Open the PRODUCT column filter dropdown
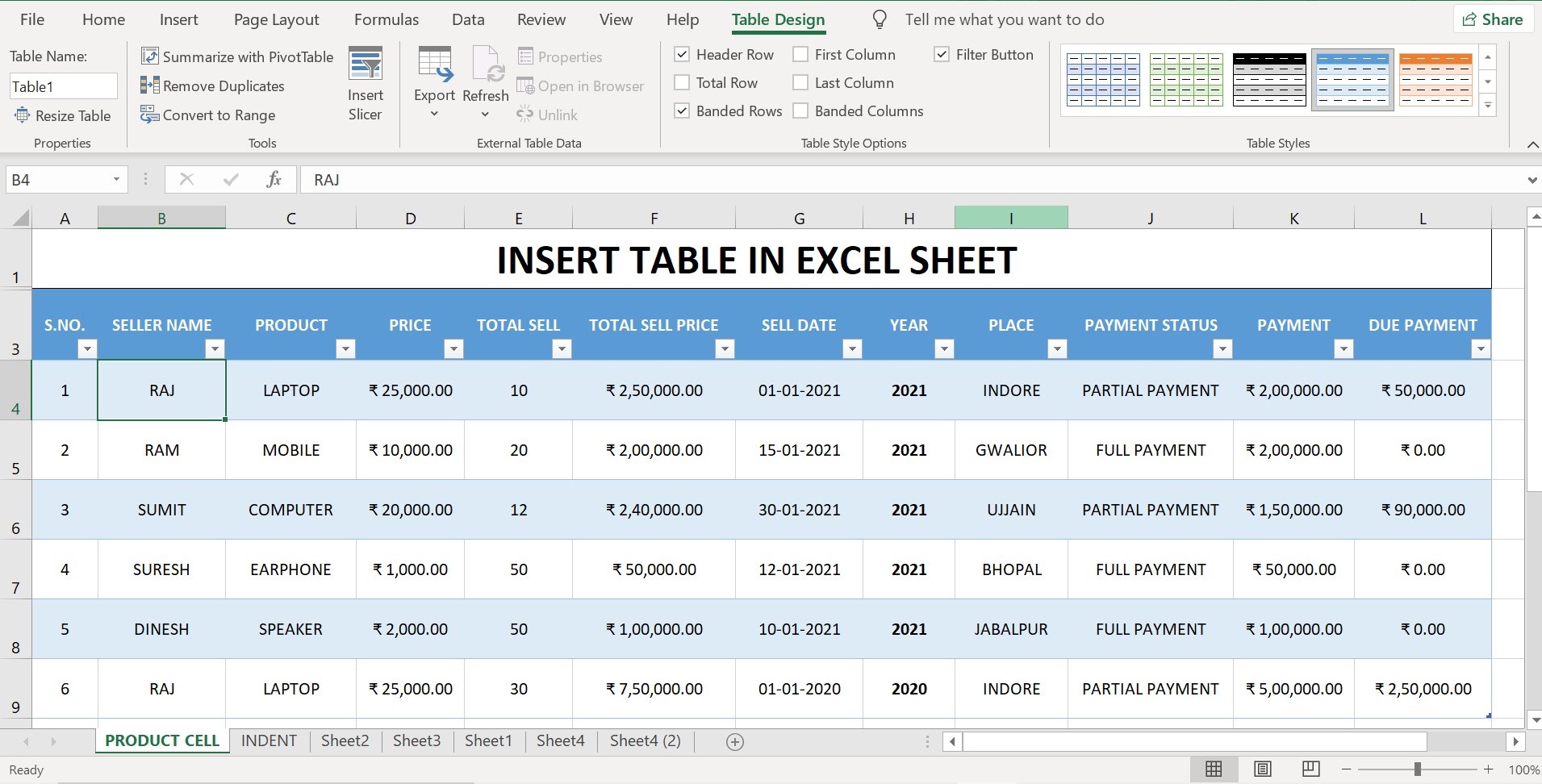1542x784 pixels. 345,348
